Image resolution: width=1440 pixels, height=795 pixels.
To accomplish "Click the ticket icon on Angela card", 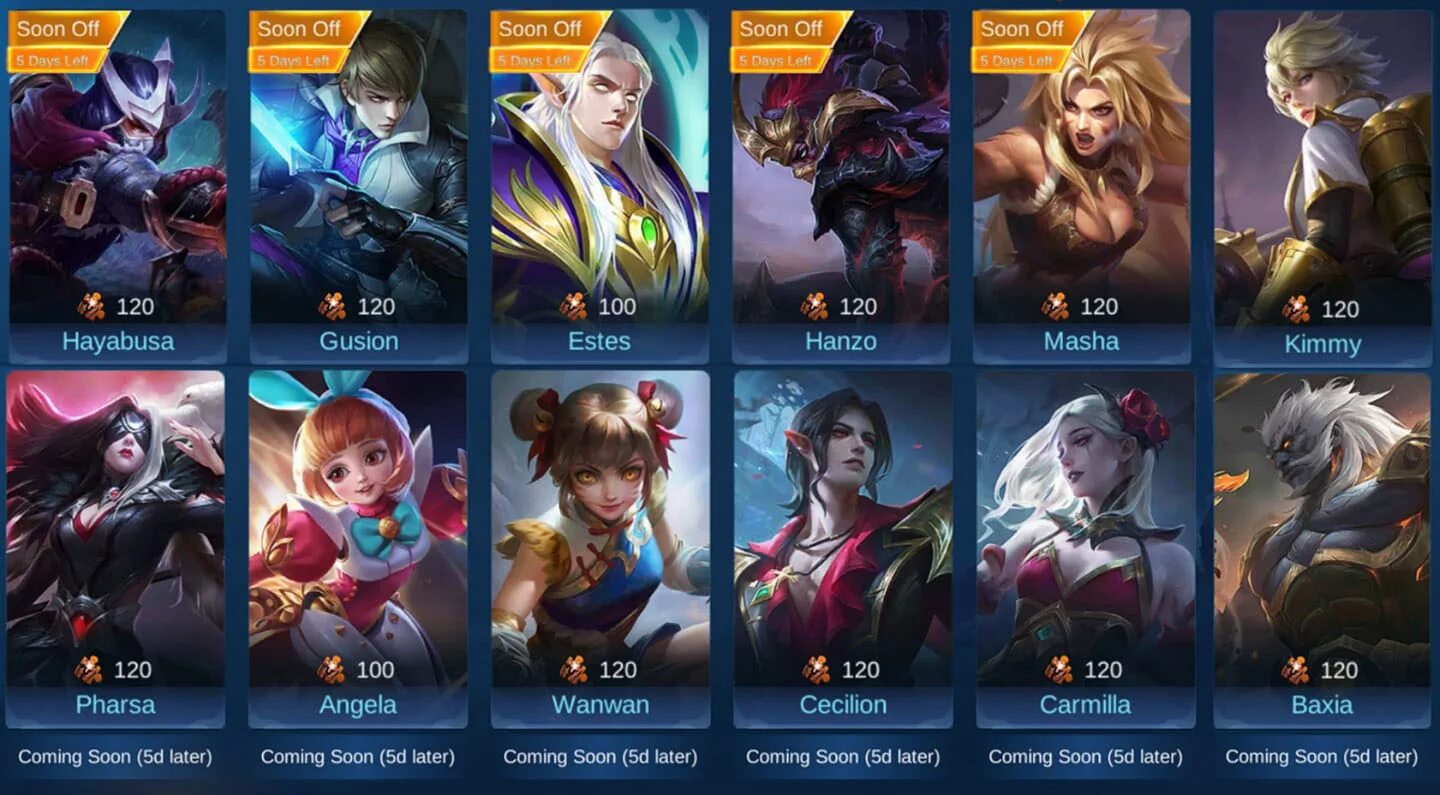I will pyautogui.click(x=332, y=669).
